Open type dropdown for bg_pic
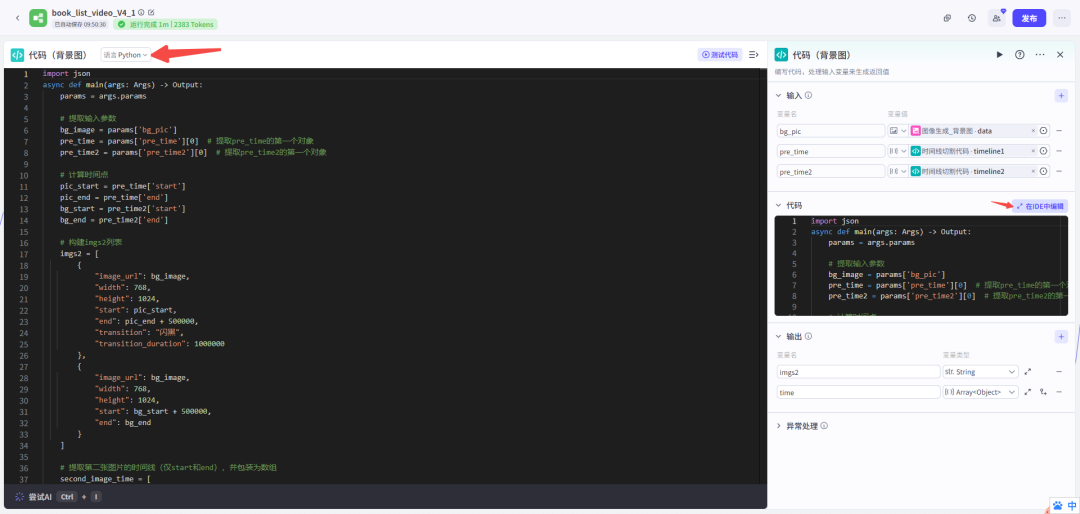The height and width of the screenshot is (514, 1080). click(x=897, y=131)
